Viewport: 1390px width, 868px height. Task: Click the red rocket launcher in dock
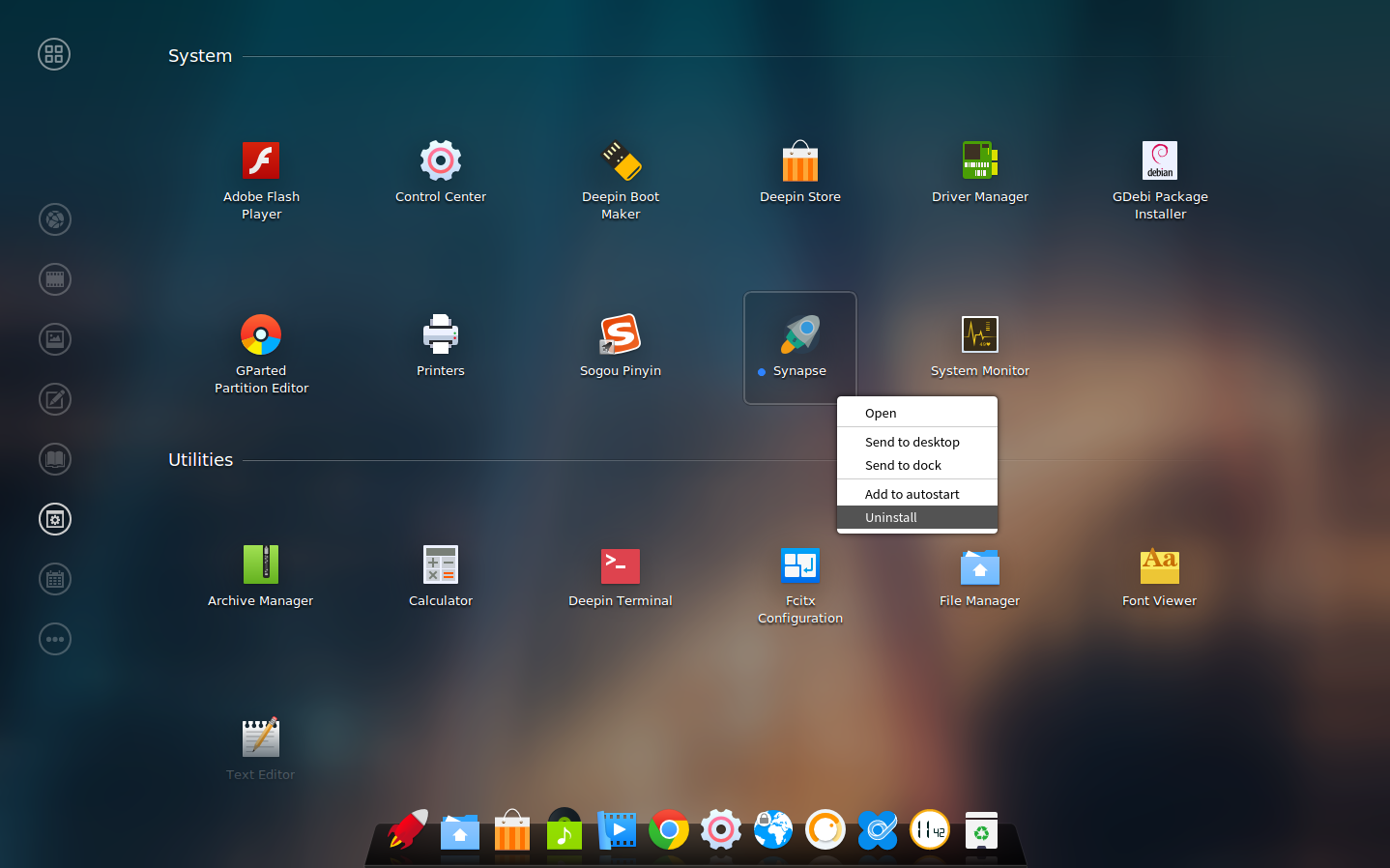408,829
